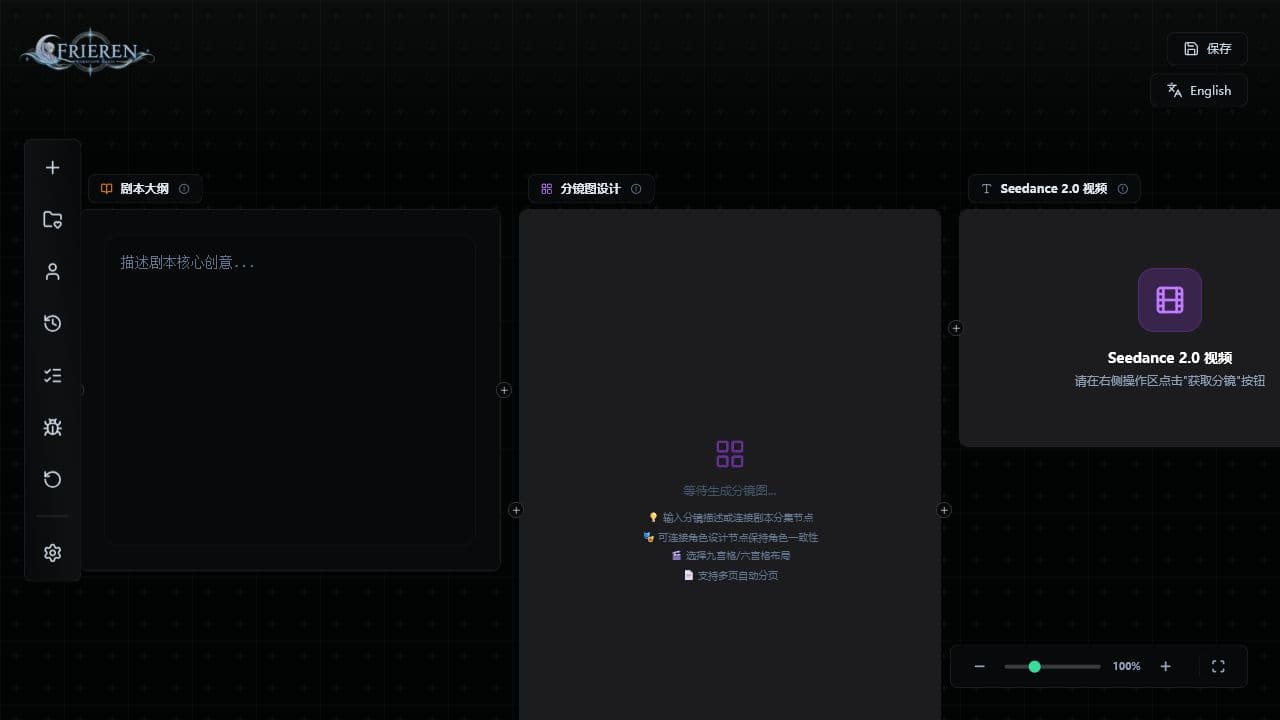Click the bold Seedance 2.0 视频 title in card
Viewport: 1280px width, 720px height.
[1170, 358]
